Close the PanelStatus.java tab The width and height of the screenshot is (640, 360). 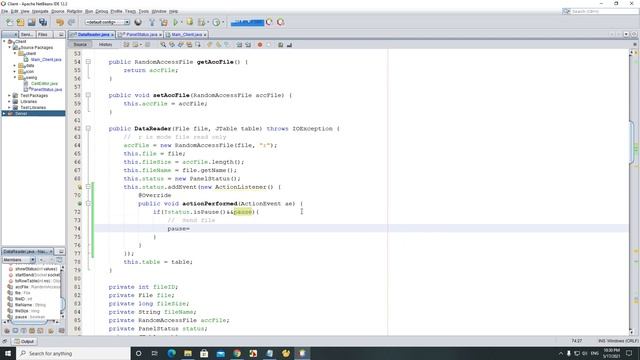160,35
